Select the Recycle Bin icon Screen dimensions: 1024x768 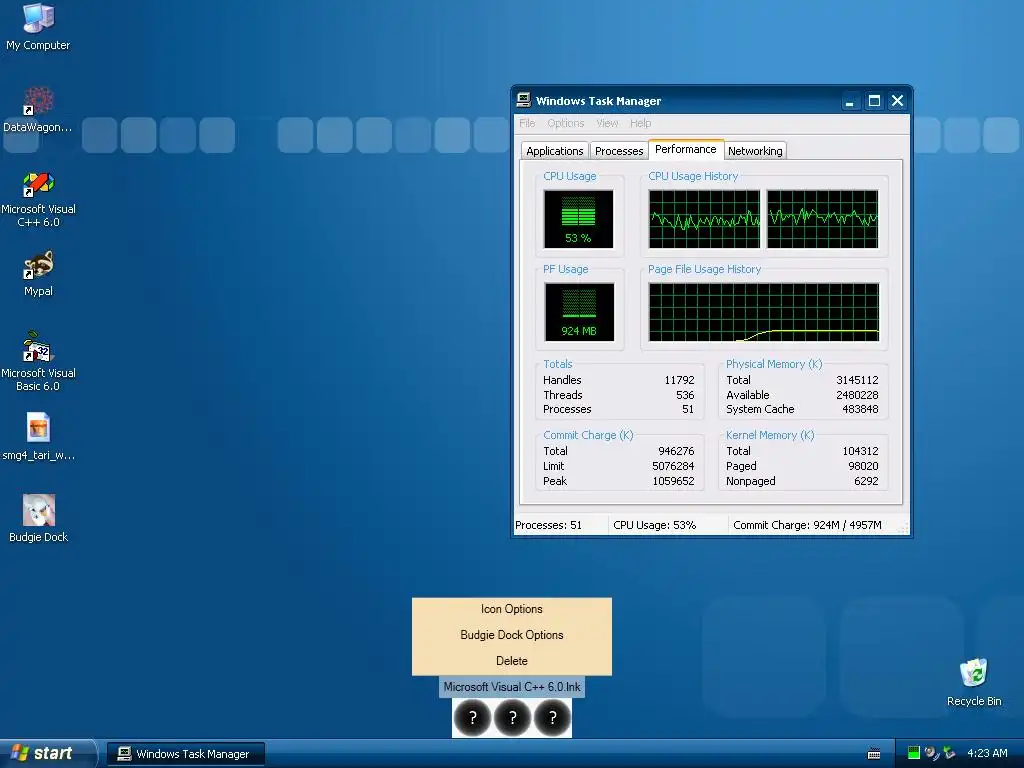[x=974, y=682]
